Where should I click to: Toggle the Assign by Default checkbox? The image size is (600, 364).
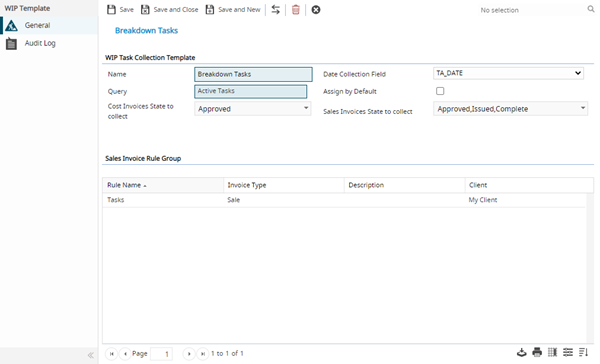[440, 91]
